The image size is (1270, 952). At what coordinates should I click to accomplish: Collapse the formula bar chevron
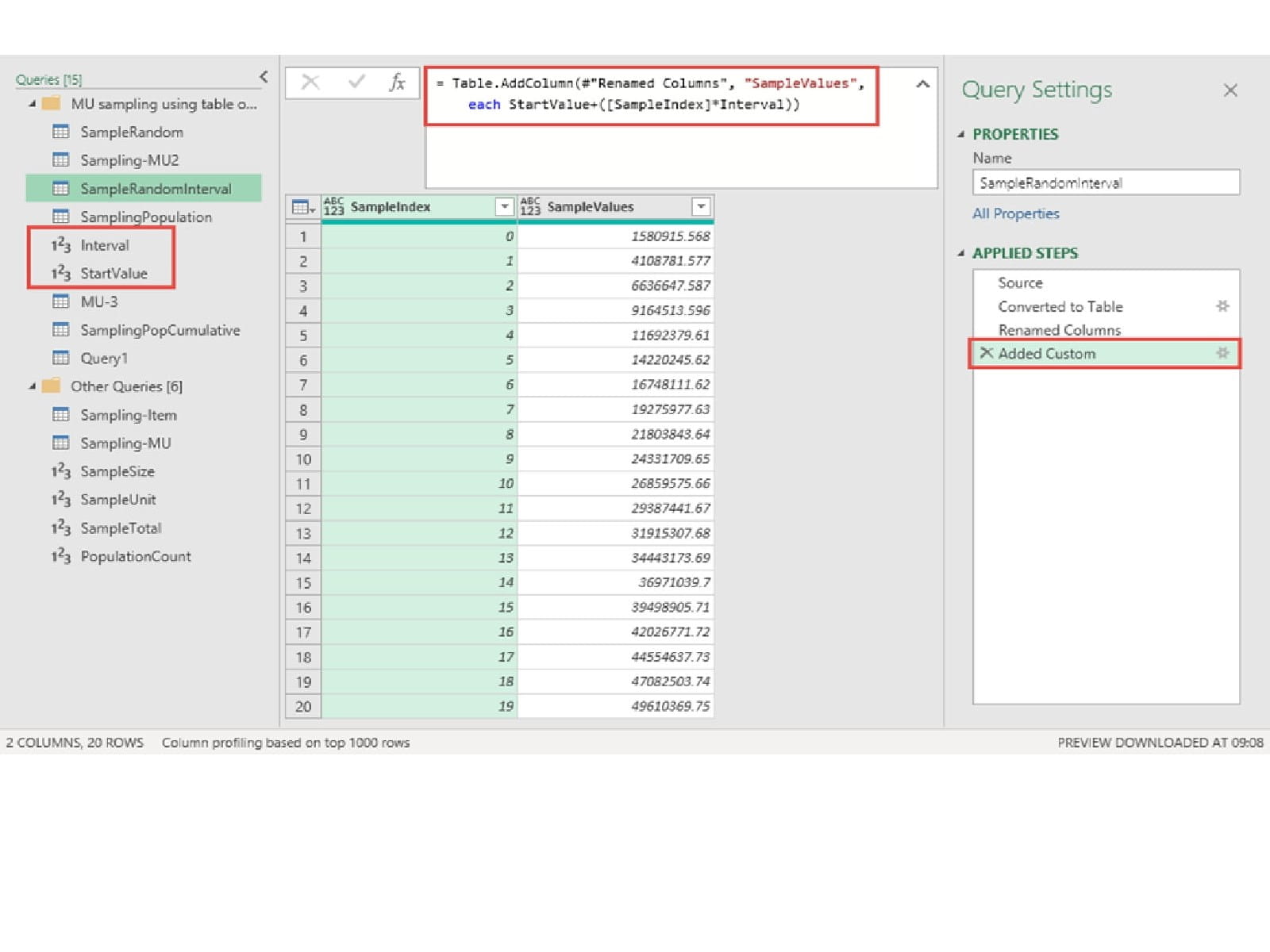(922, 84)
